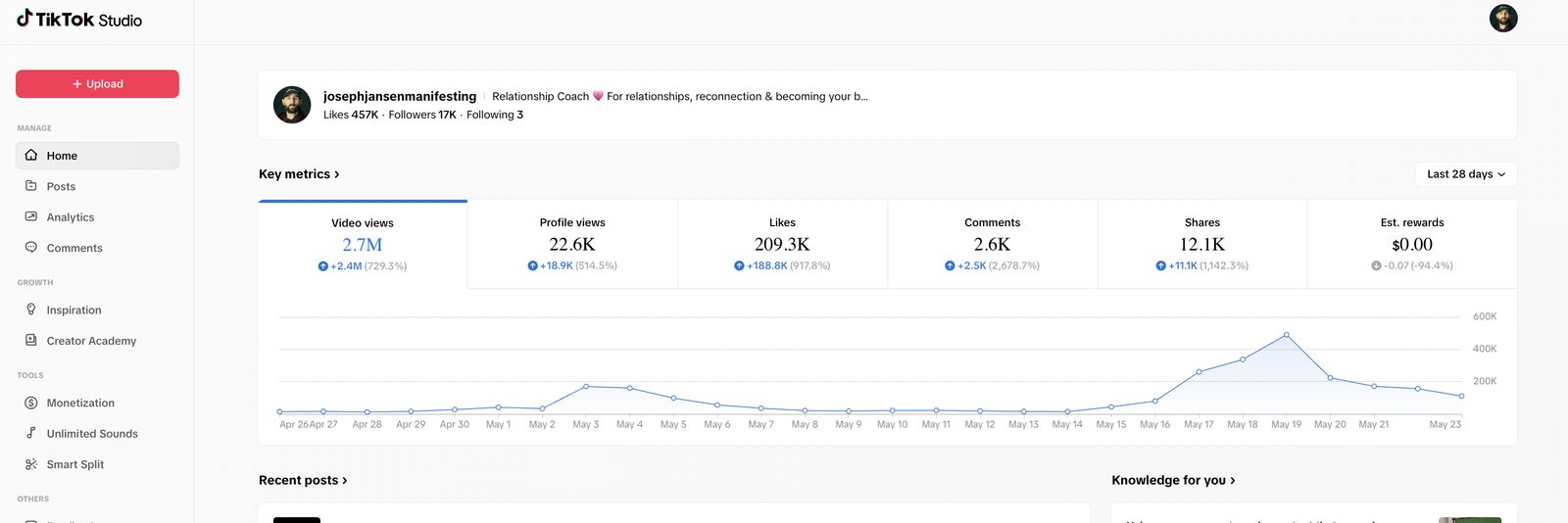Click the TikTok Studio logo
Screen dimensions: 1568x523
[79, 19]
